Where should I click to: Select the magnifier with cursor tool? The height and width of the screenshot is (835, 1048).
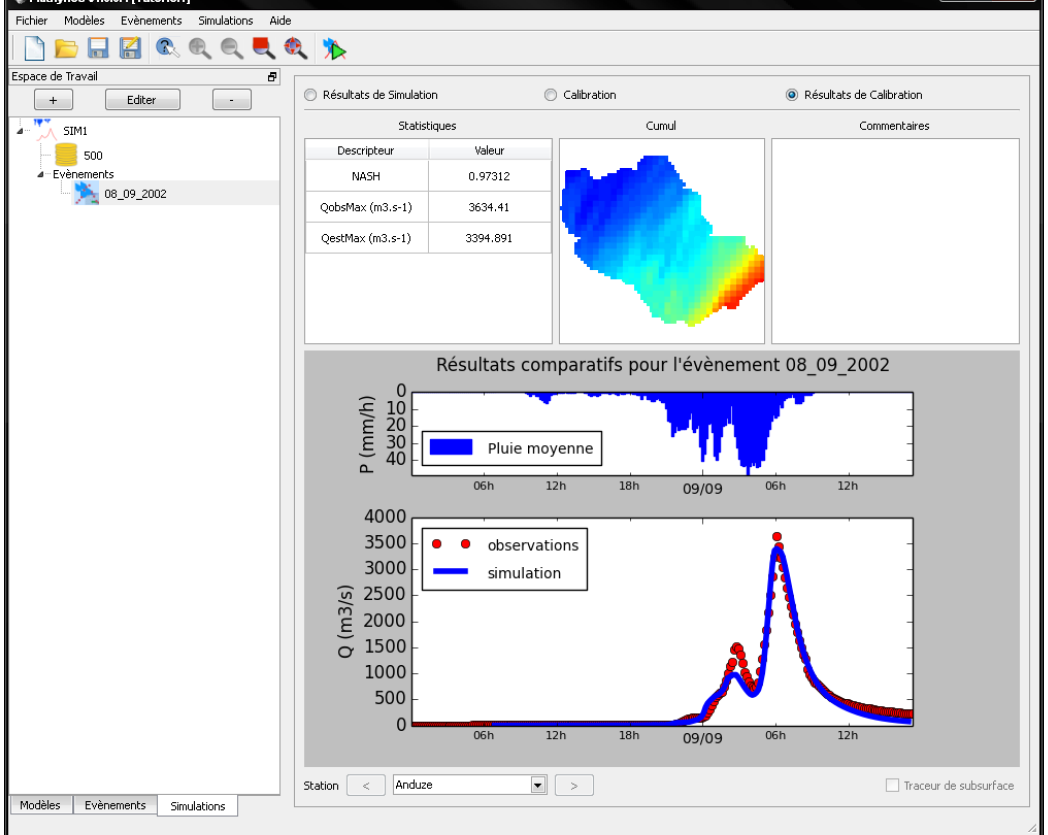(x=167, y=47)
